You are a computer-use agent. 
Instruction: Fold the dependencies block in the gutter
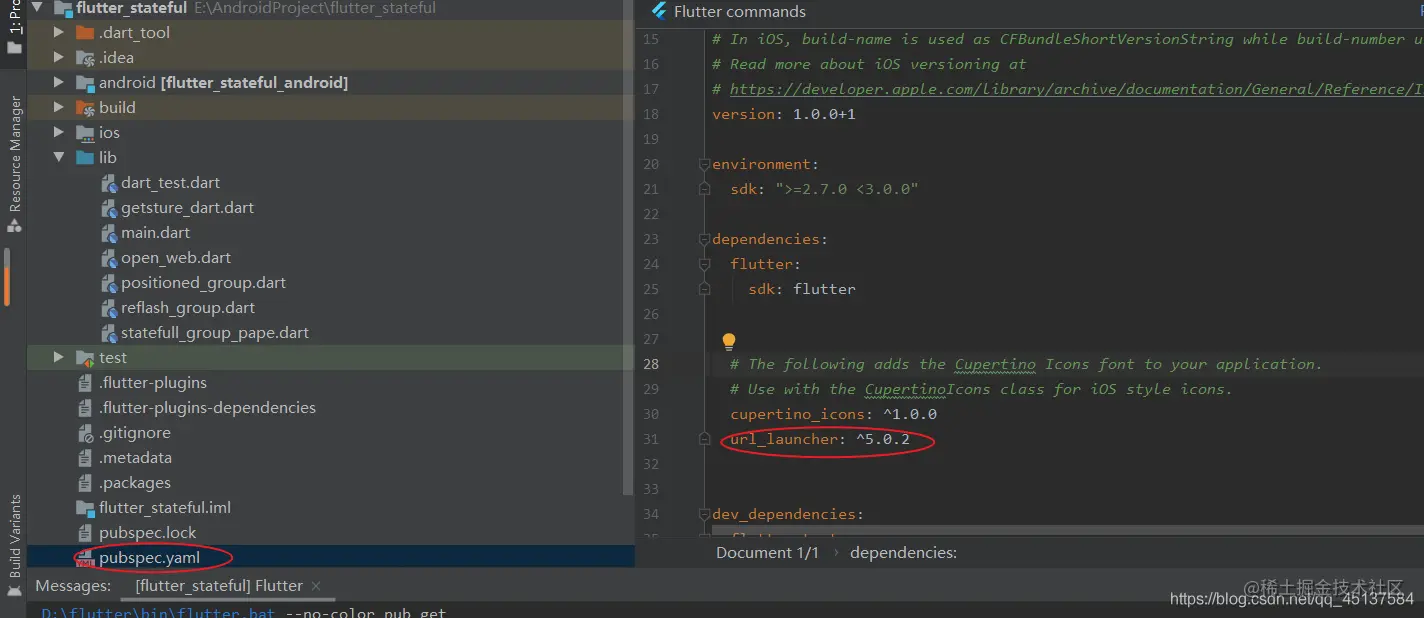[x=705, y=239]
